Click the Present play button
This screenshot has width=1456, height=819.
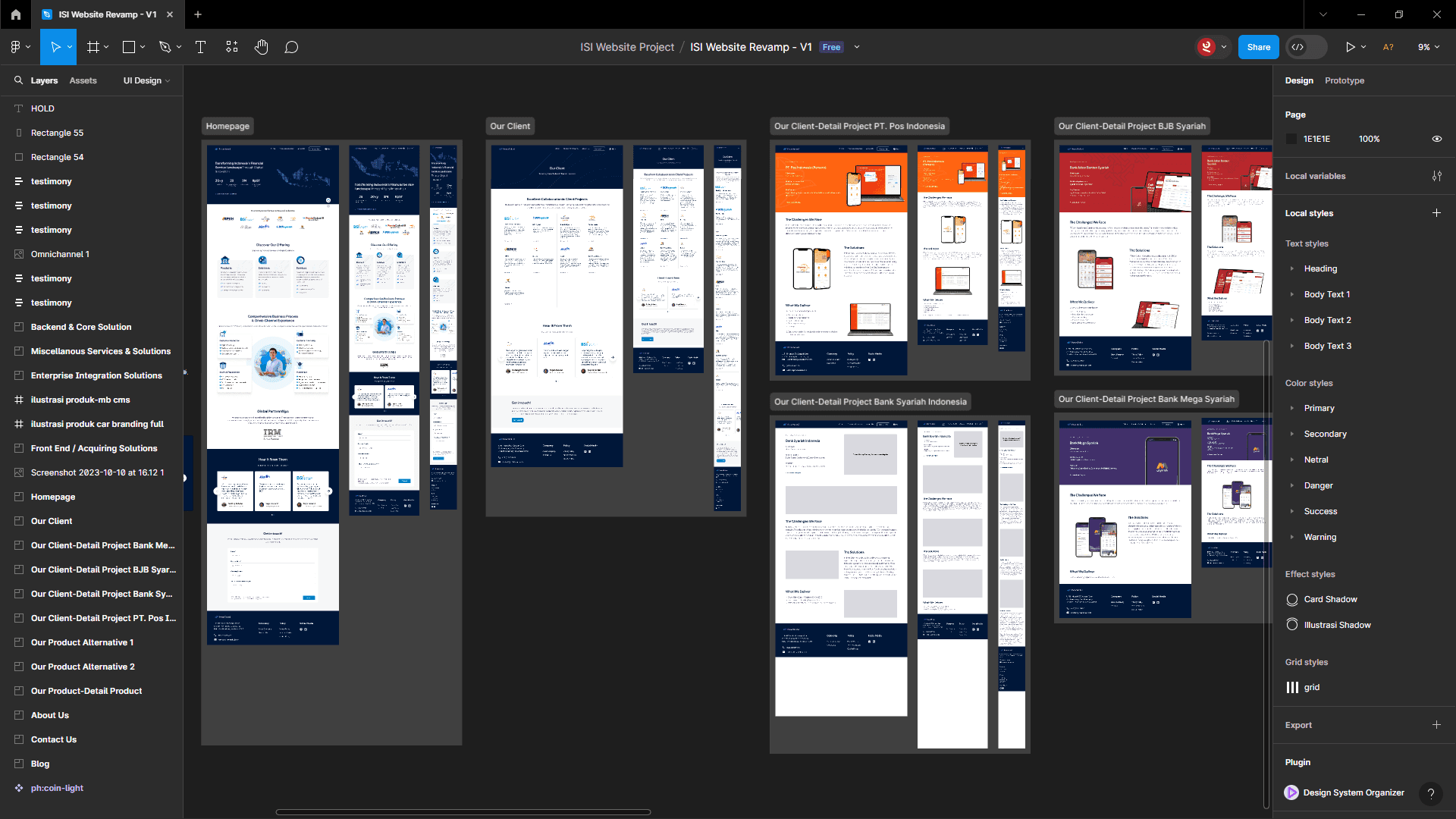(x=1350, y=47)
